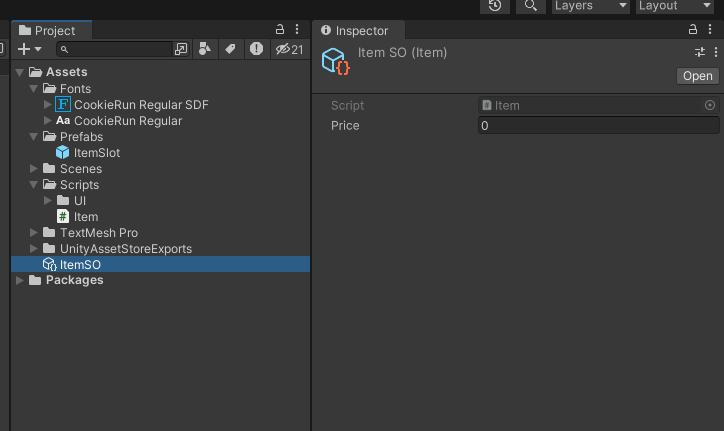Select the Scenes folder icon
This screenshot has width=724, height=431.
pyautogui.click(x=49, y=168)
